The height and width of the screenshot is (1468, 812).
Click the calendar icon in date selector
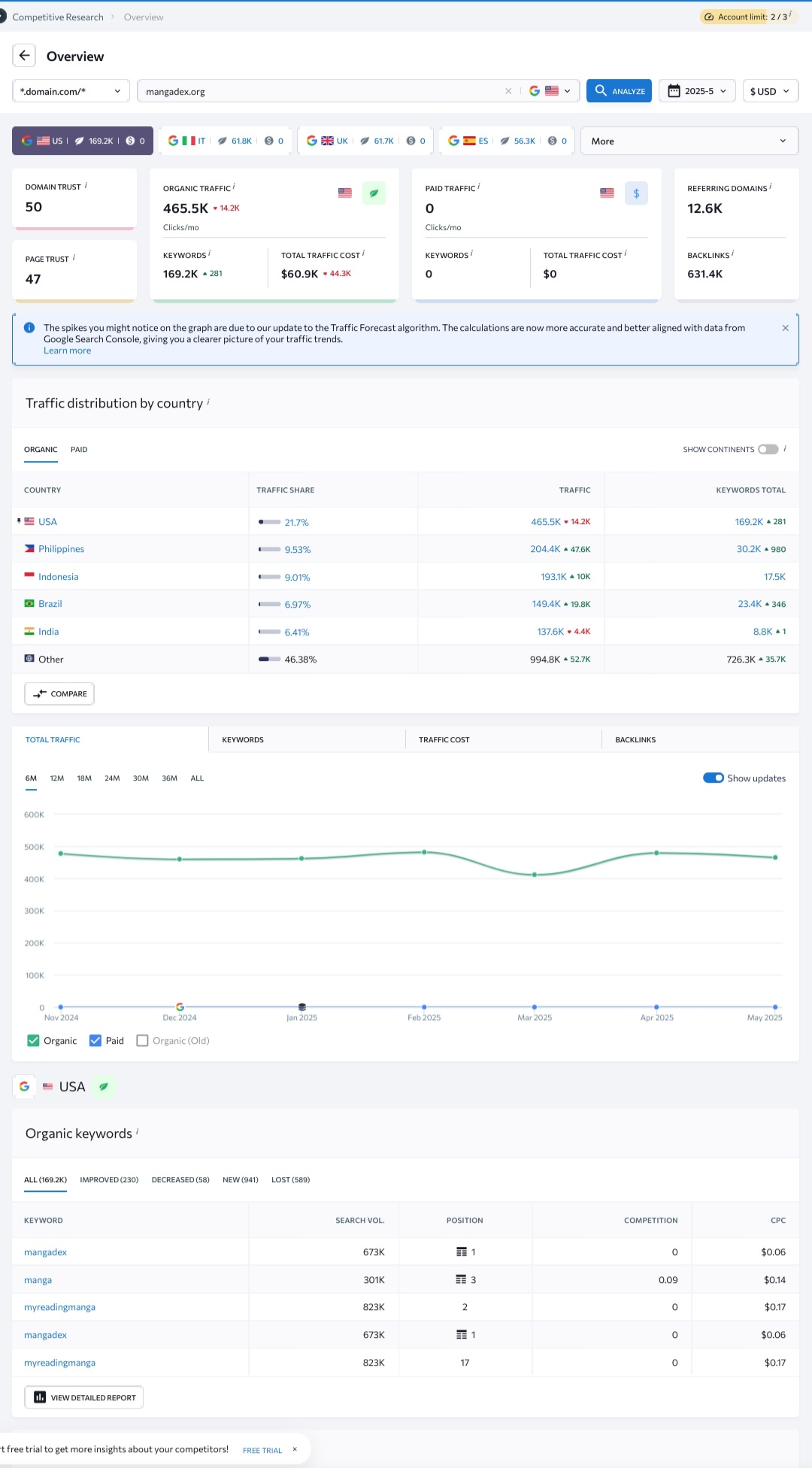pos(674,91)
